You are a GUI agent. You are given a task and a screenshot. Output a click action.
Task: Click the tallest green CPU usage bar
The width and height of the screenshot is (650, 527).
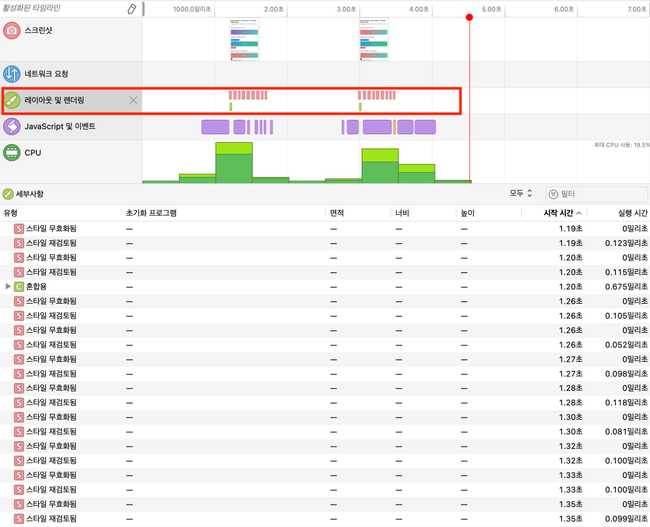[234, 165]
